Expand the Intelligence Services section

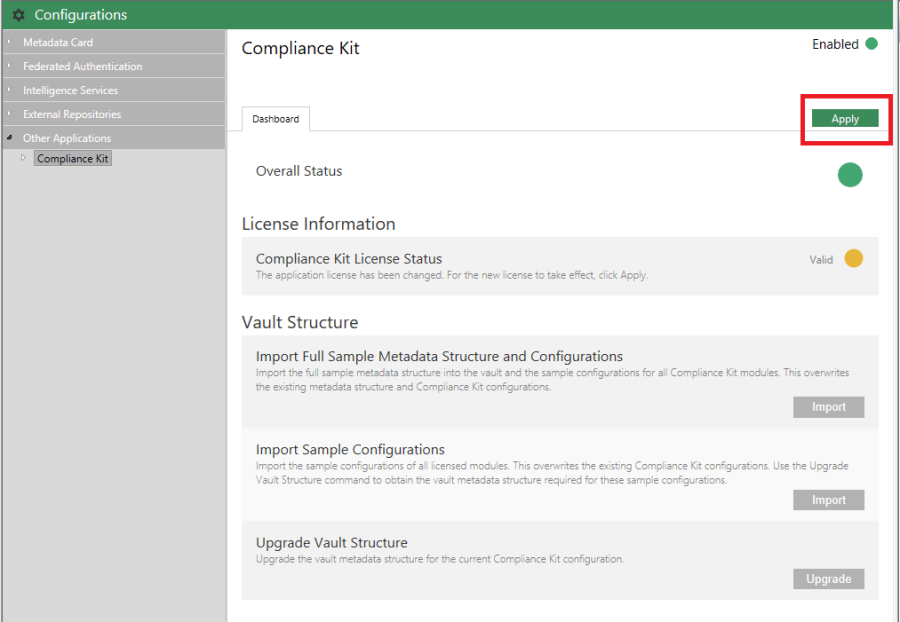click(9, 90)
